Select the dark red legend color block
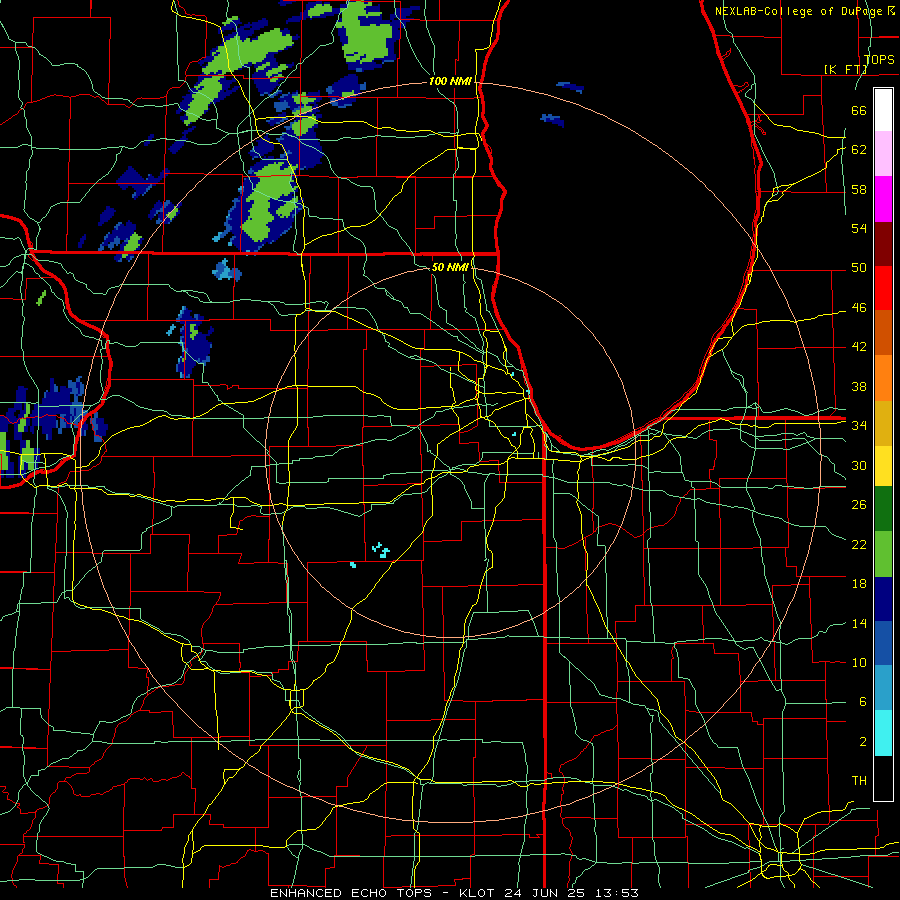The width and height of the screenshot is (900, 900). click(883, 243)
